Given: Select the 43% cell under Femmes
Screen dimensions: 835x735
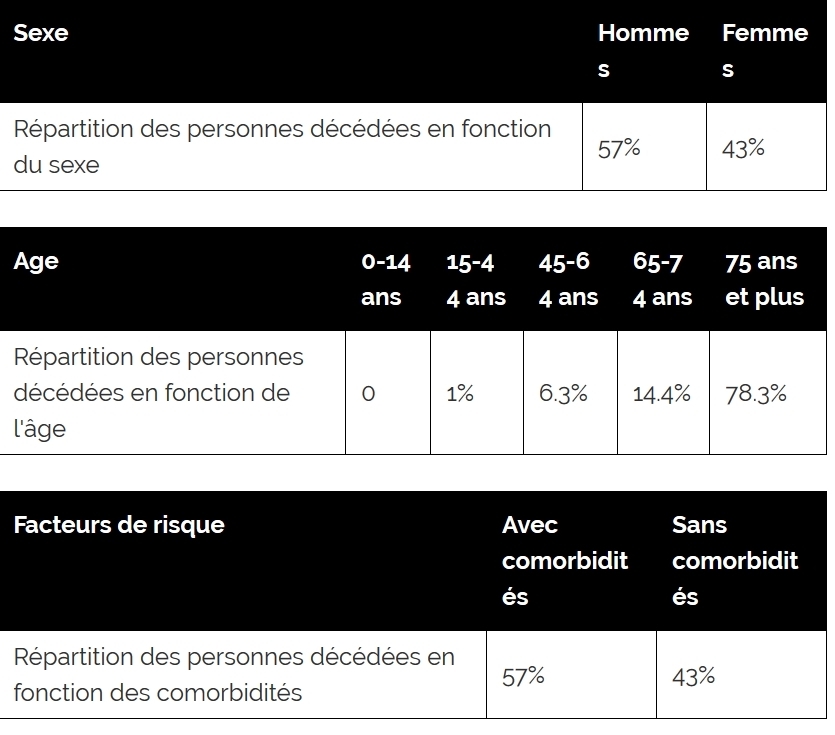Looking at the screenshot, I should (x=743, y=149).
